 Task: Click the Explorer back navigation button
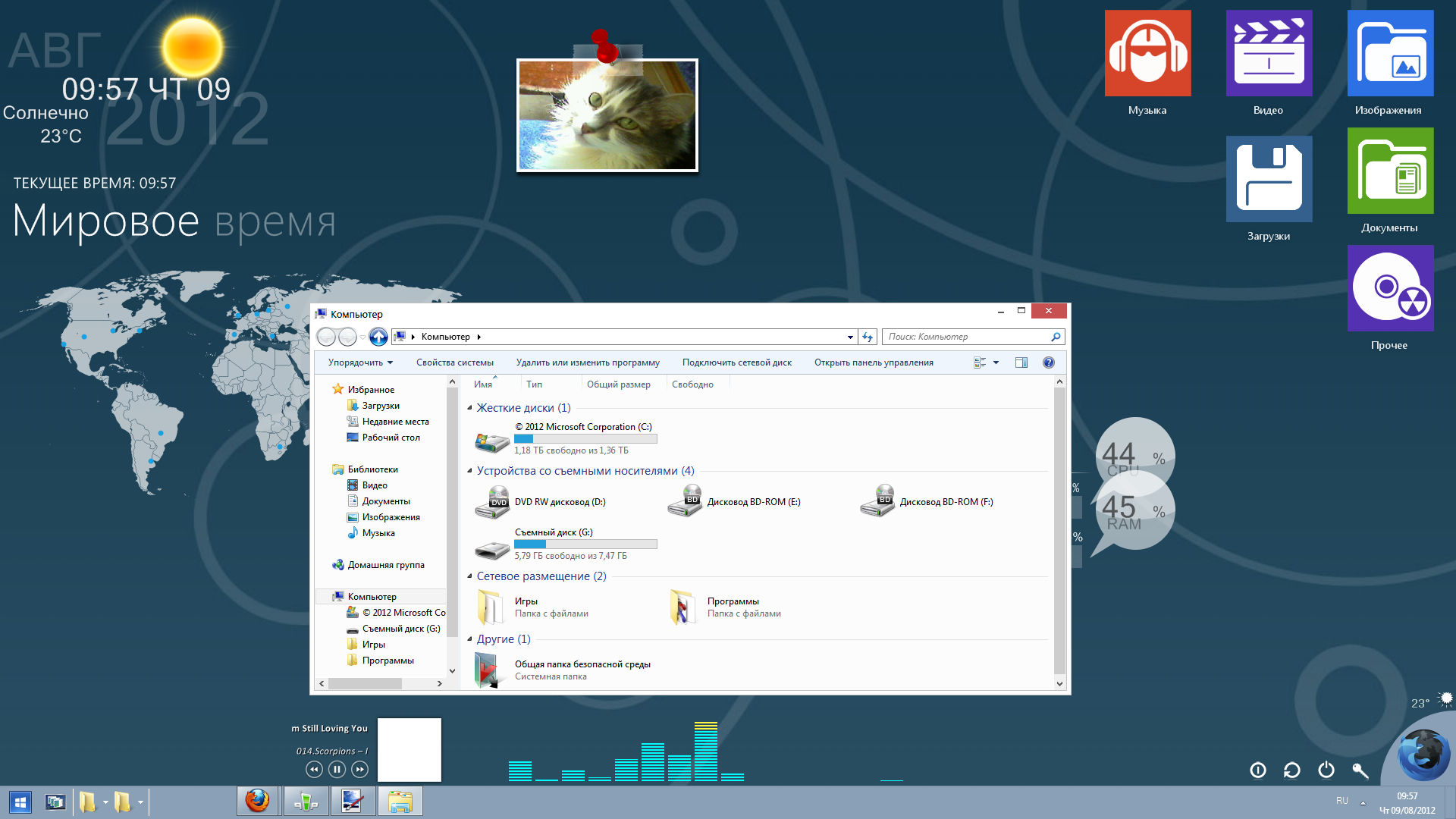(x=326, y=337)
